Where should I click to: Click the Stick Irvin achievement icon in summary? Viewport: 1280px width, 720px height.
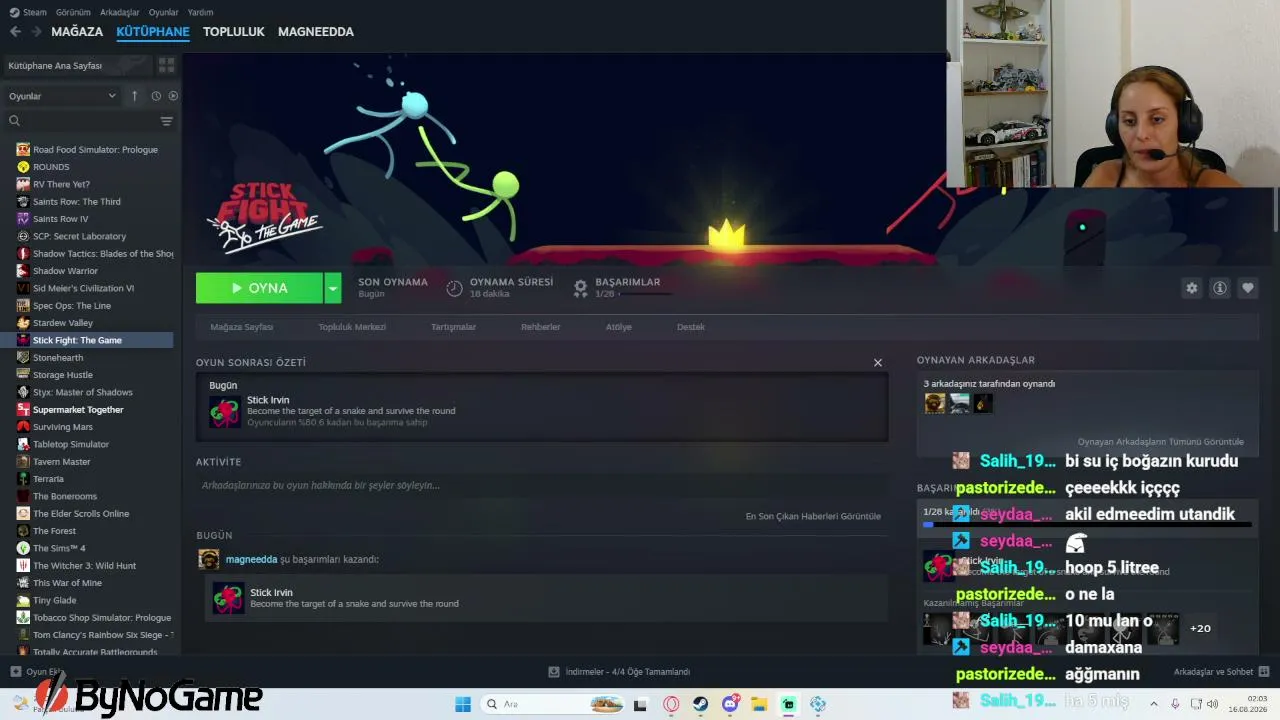[x=225, y=412]
